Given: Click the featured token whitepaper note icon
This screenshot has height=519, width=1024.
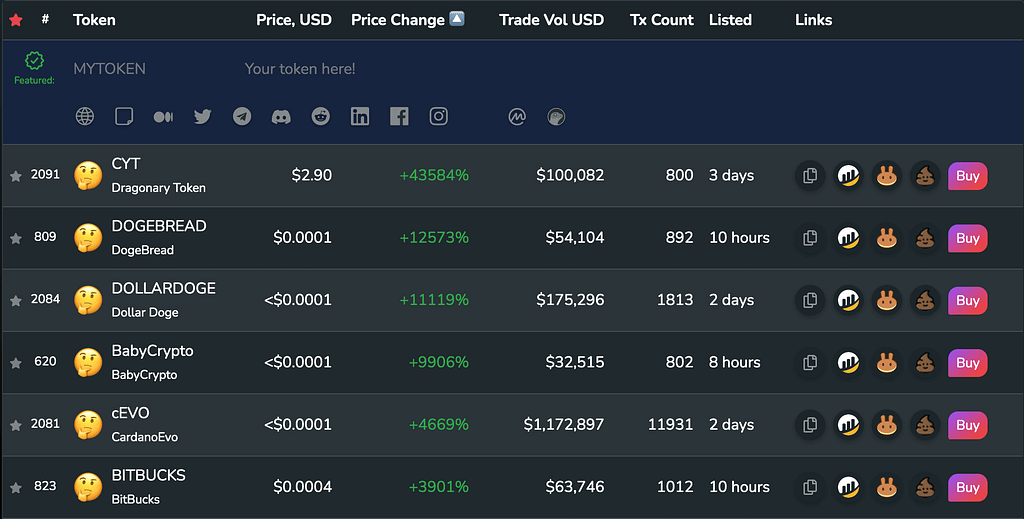Looking at the screenshot, I should tap(124, 116).
